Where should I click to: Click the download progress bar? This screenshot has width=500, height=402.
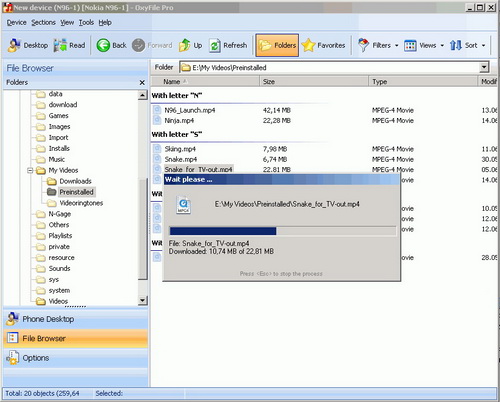283,231
